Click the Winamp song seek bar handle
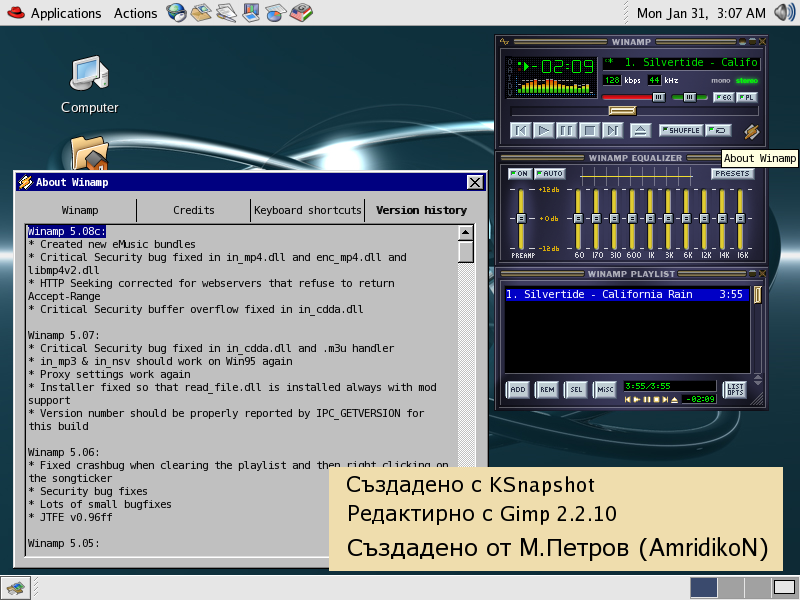 622,110
